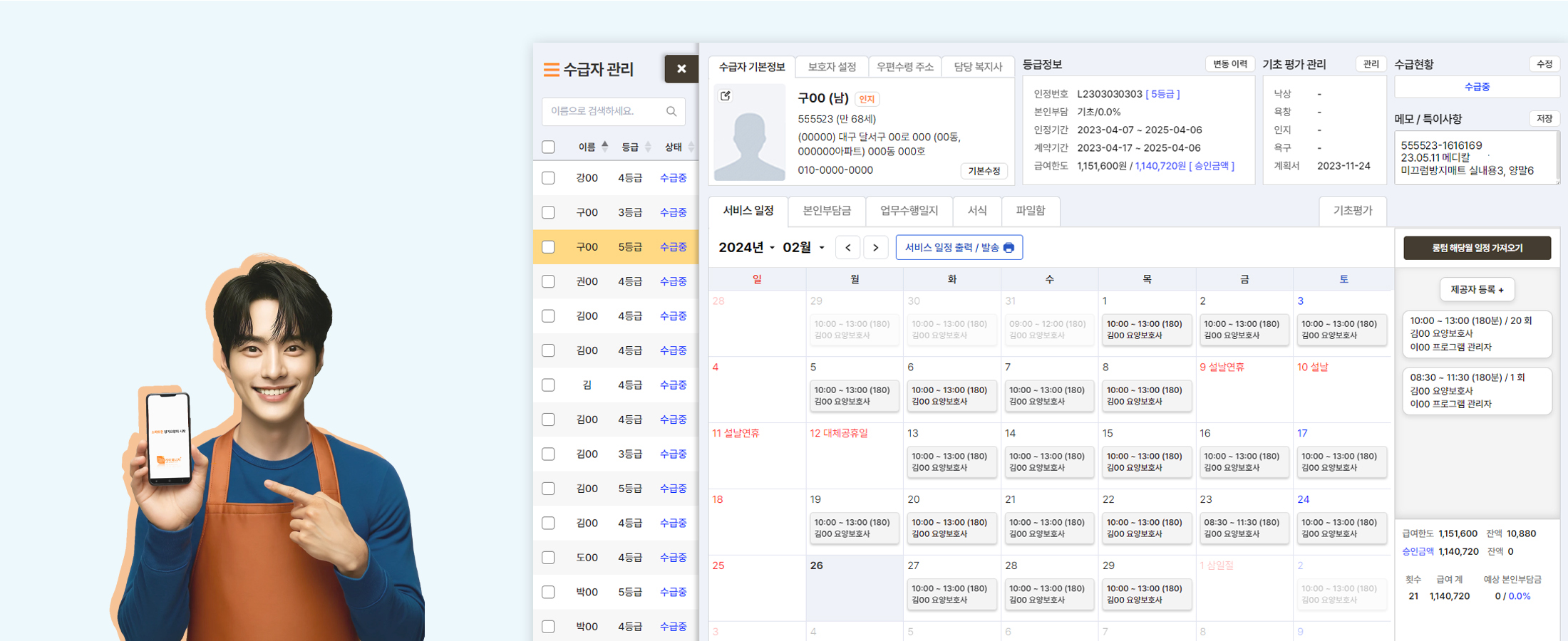Click the 수정 button for 수급현황
This screenshot has height=641, width=1568.
click(1544, 64)
